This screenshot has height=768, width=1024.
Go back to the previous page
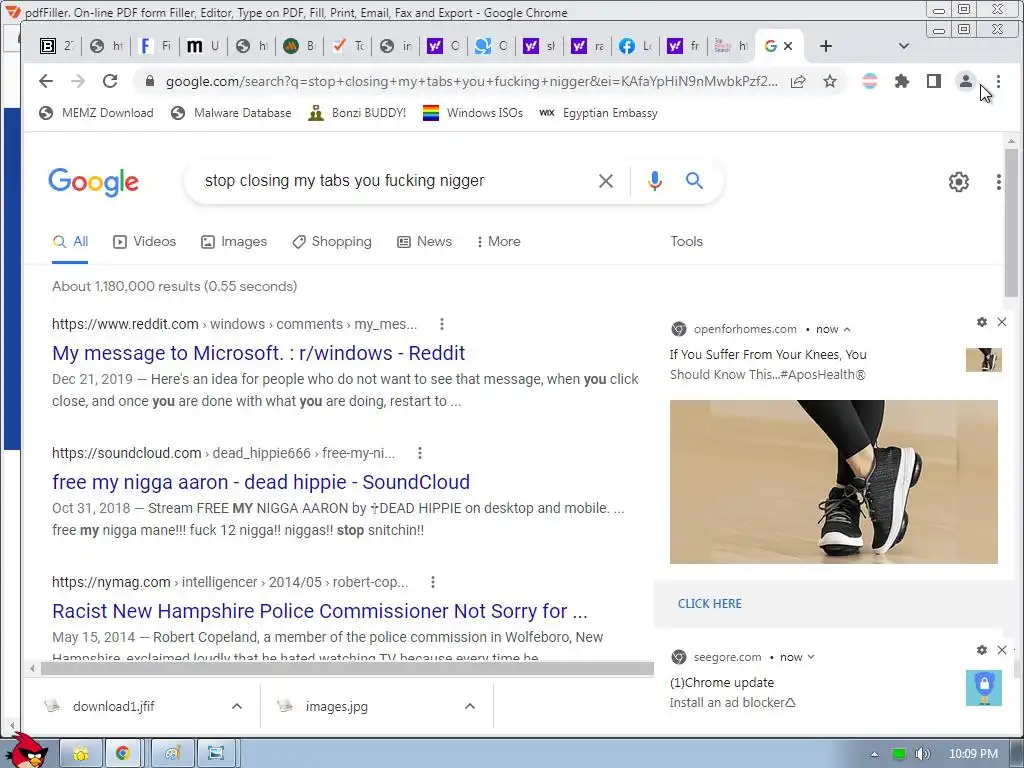tap(46, 81)
